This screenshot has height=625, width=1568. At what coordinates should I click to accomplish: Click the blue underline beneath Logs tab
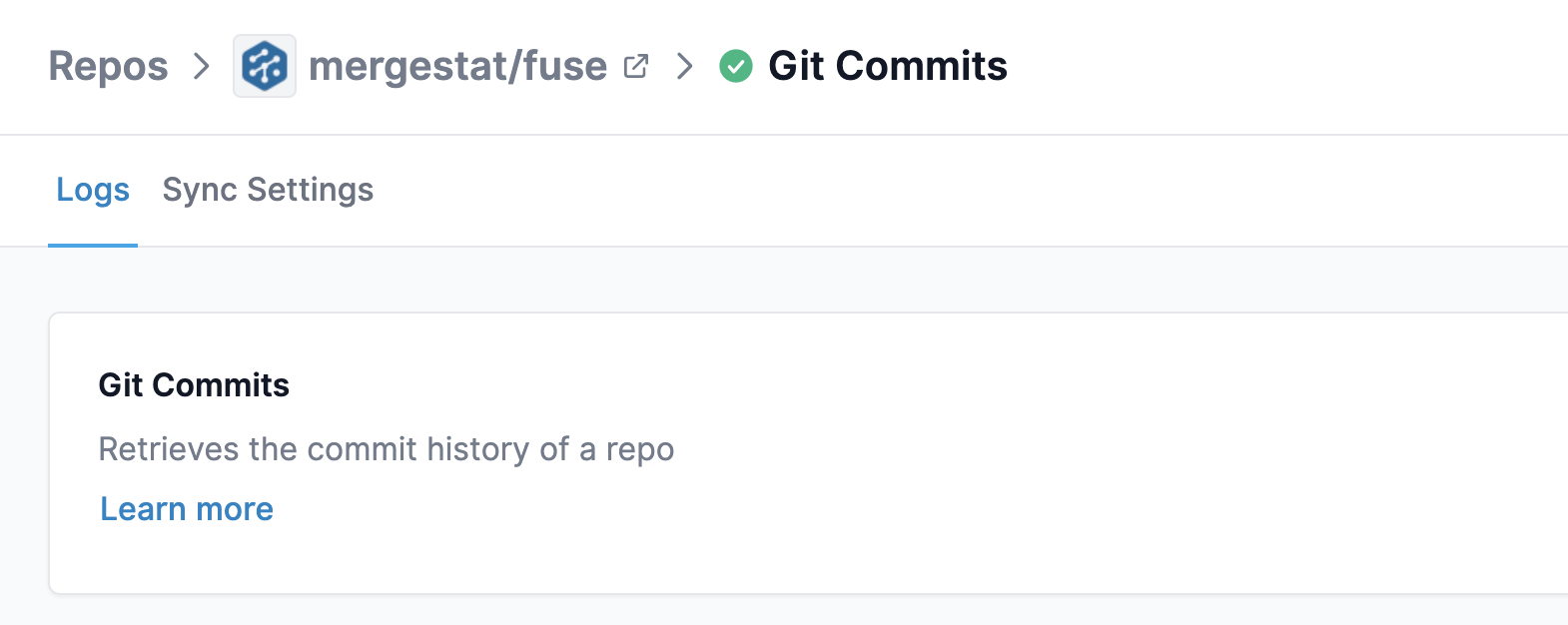click(92, 243)
